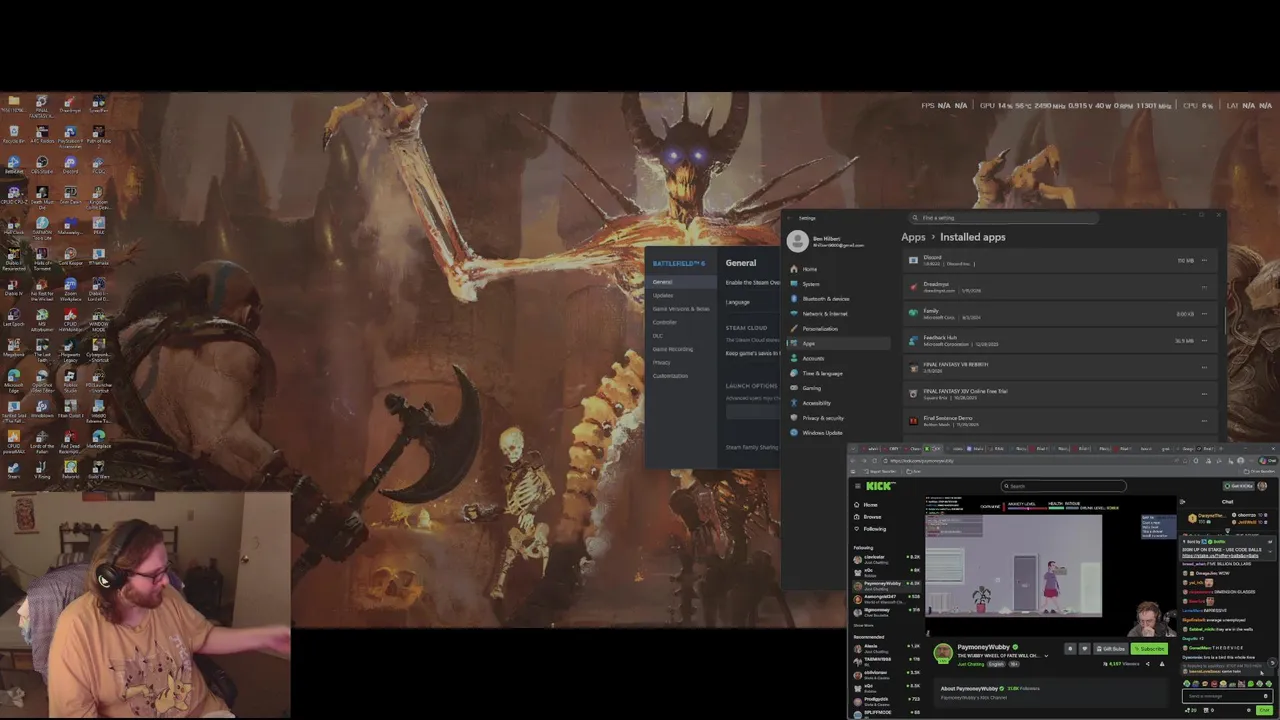Click the Get KICKs button
This screenshot has width=1280, height=720.
click(x=1239, y=486)
